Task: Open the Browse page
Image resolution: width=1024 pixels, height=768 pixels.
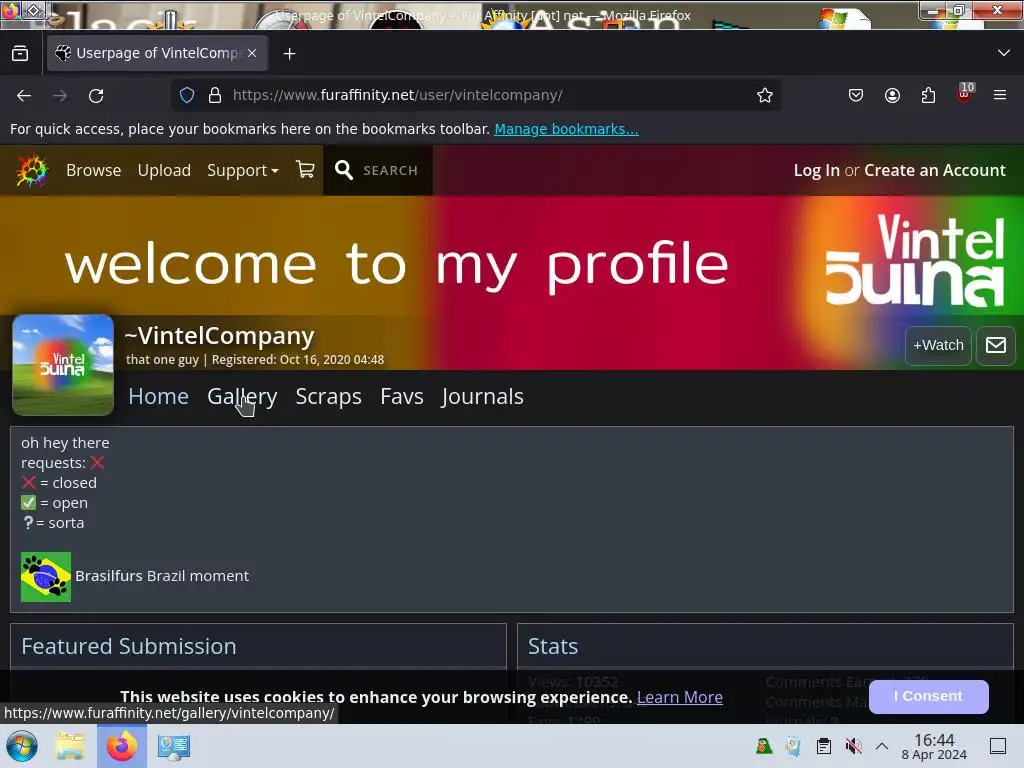Action: click(93, 170)
